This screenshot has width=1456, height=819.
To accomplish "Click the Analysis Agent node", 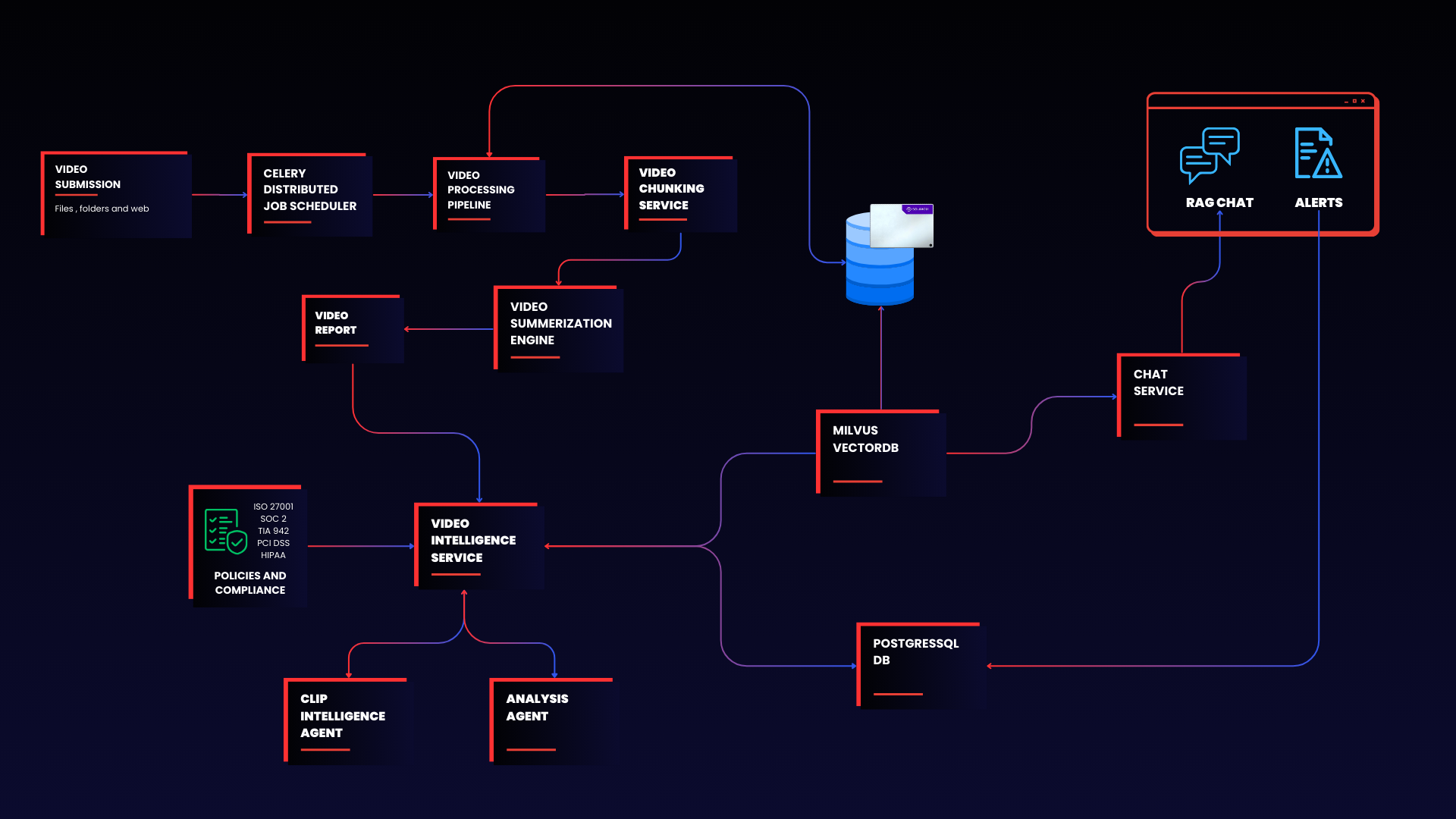I will pyautogui.click(x=551, y=720).
